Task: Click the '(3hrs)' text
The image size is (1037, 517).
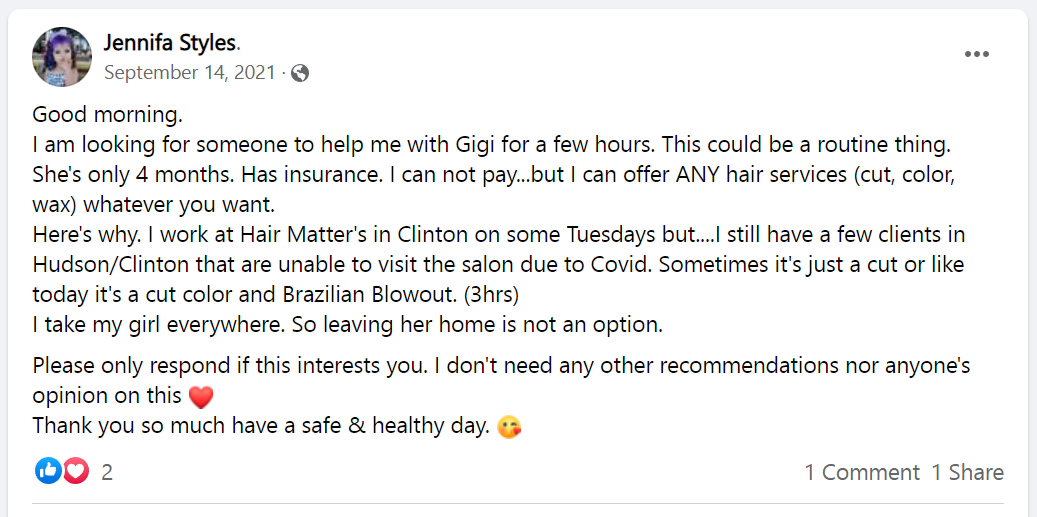Action: (x=491, y=296)
